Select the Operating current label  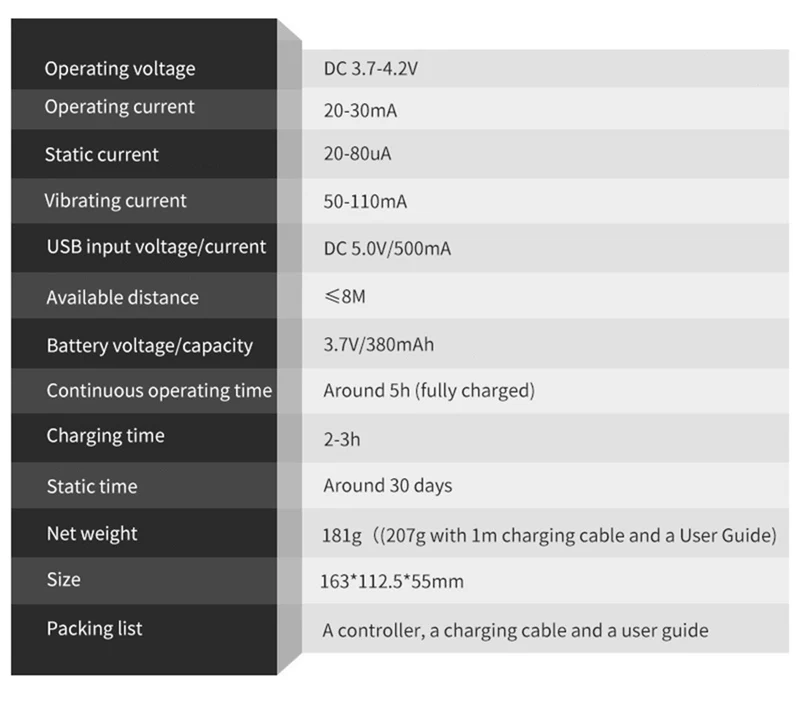click(x=119, y=107)
